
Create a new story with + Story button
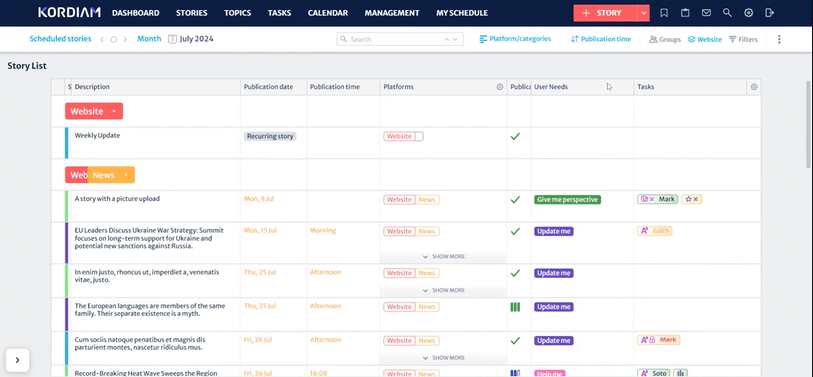click(x=605, y=13)
